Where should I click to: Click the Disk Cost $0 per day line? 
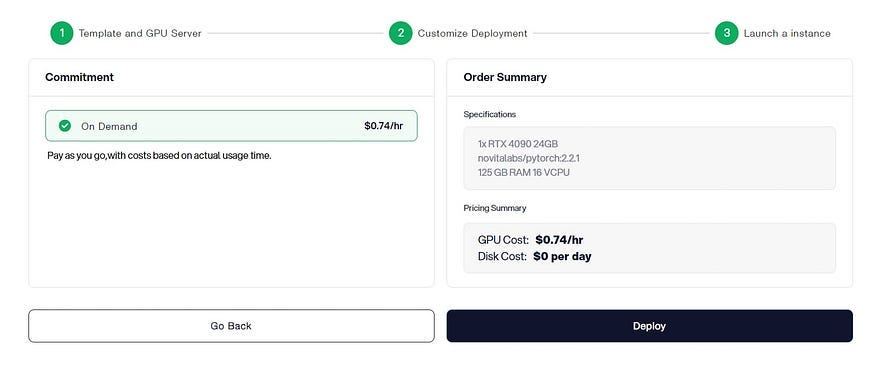click(x=535, y=257)
